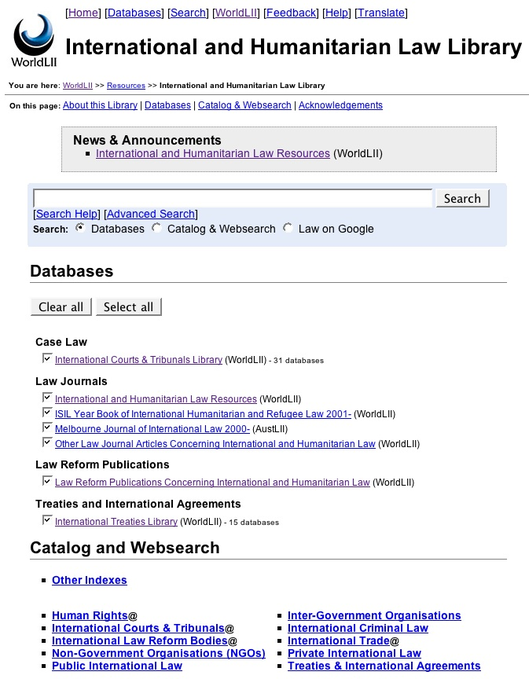
Task: Select the Catalog & Websearch radio button
Action: click(x=157, y=228)
